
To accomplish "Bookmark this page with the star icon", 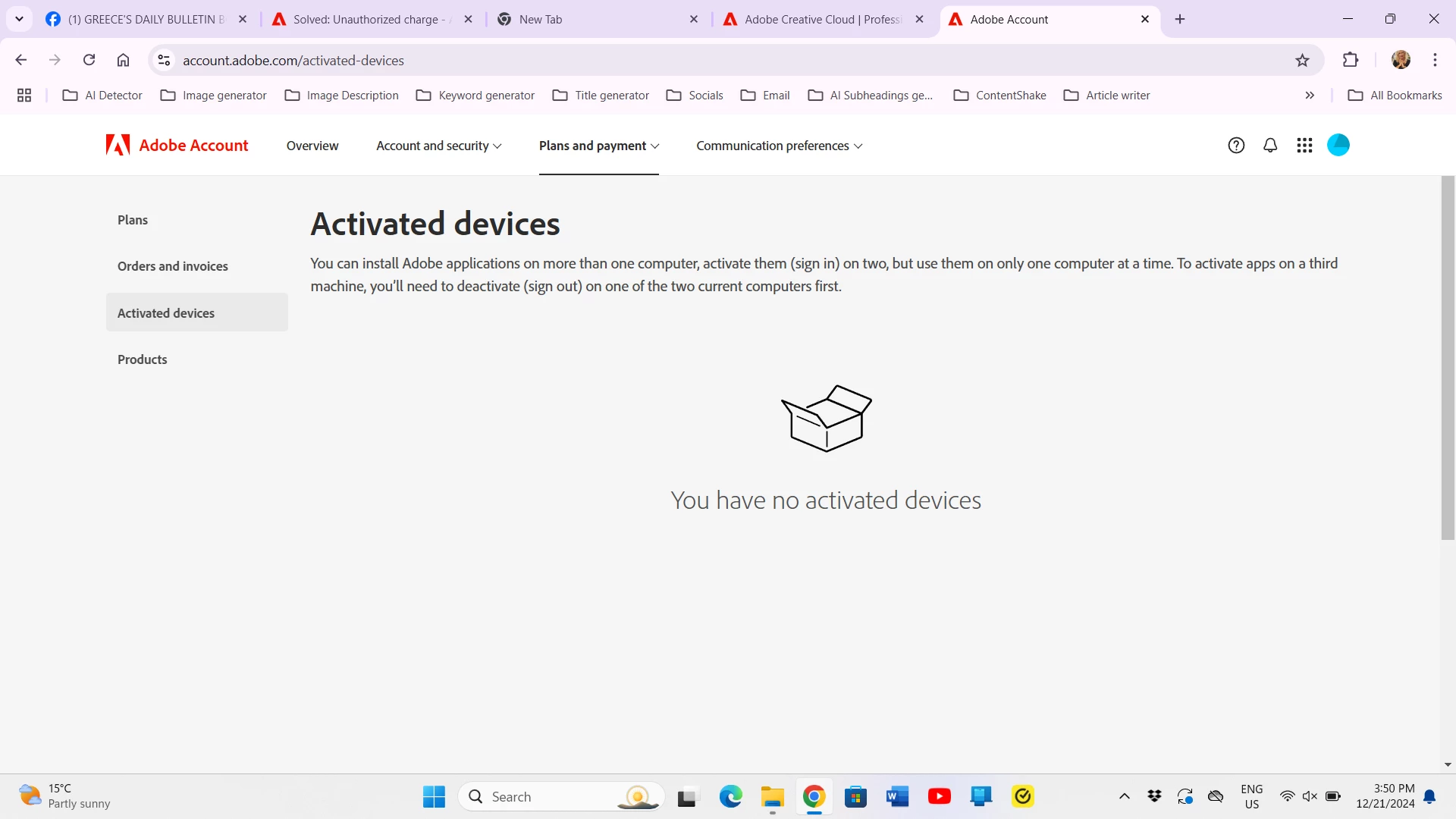I will (x=1302, y=61).
